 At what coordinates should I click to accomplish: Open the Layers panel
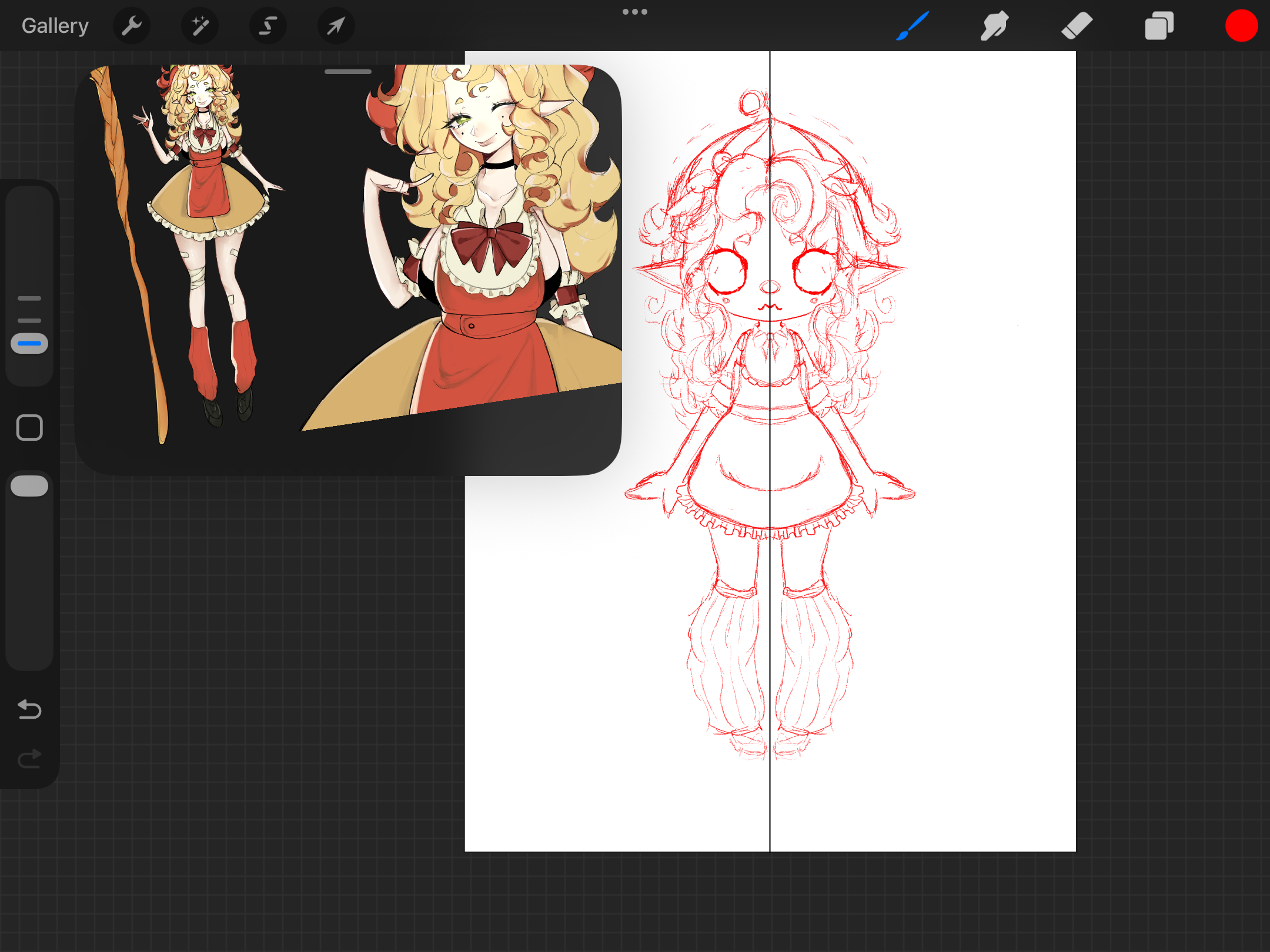tap(1159, 26)
